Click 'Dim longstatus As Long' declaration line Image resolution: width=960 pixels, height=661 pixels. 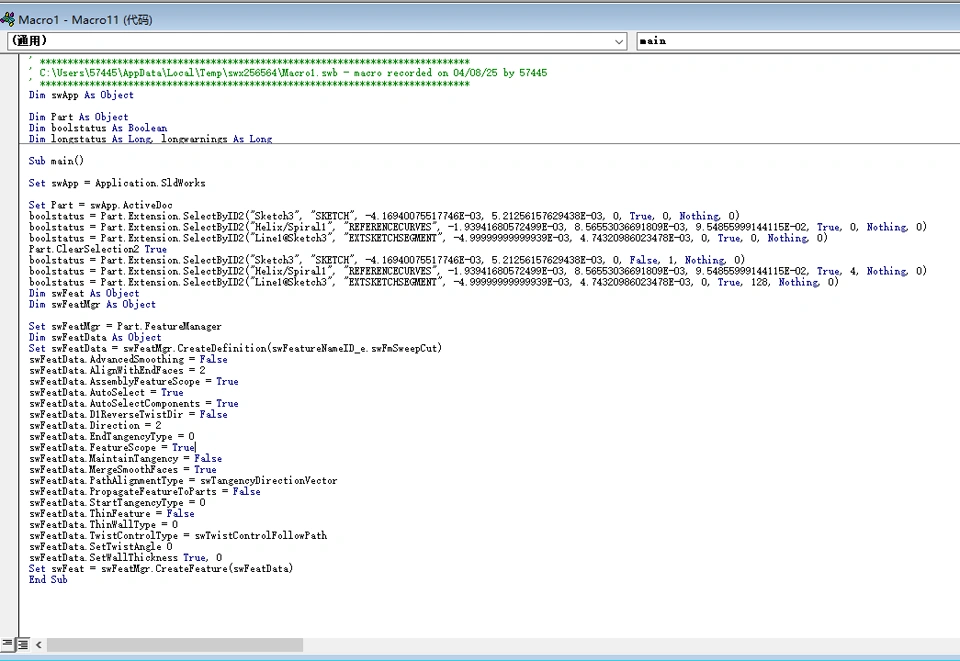click(151, 139)
